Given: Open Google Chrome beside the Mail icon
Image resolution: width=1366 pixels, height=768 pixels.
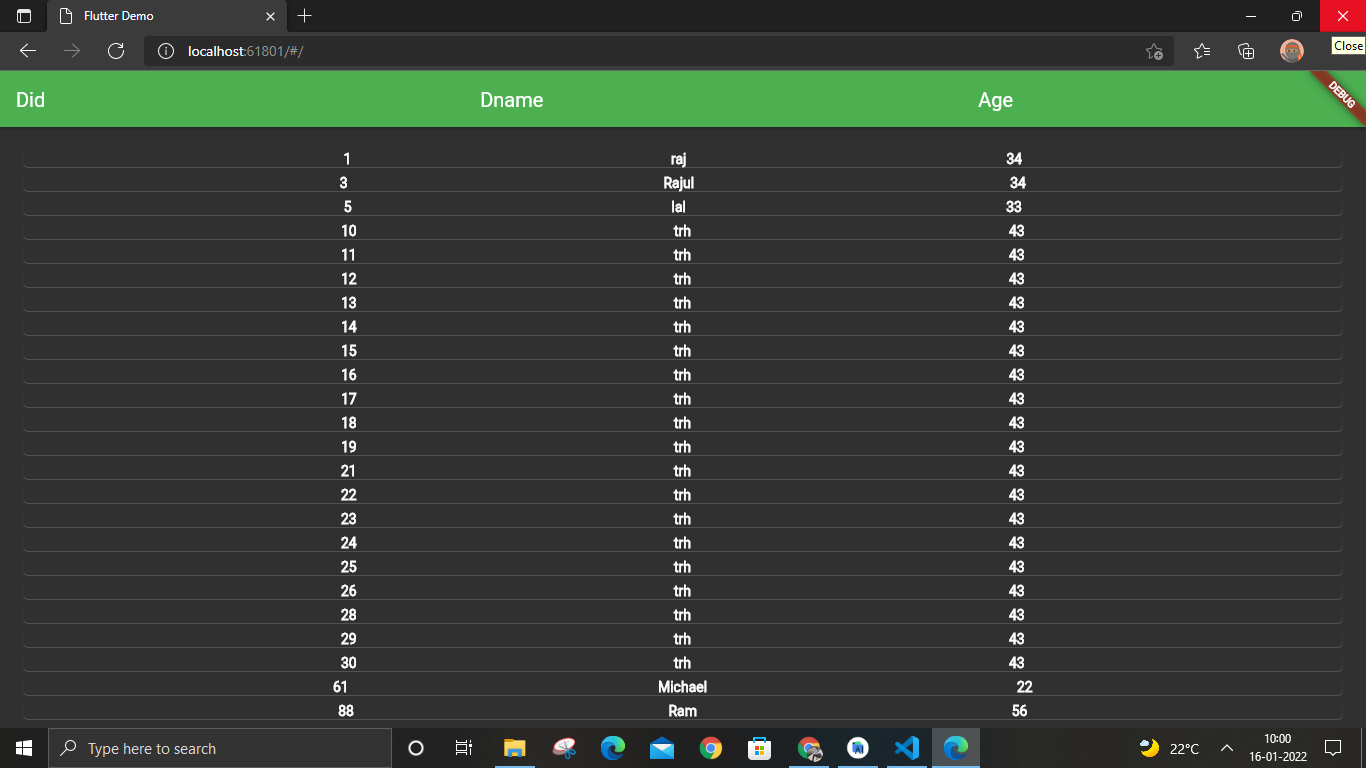Looking at the screenshot, I should point(711,748).
